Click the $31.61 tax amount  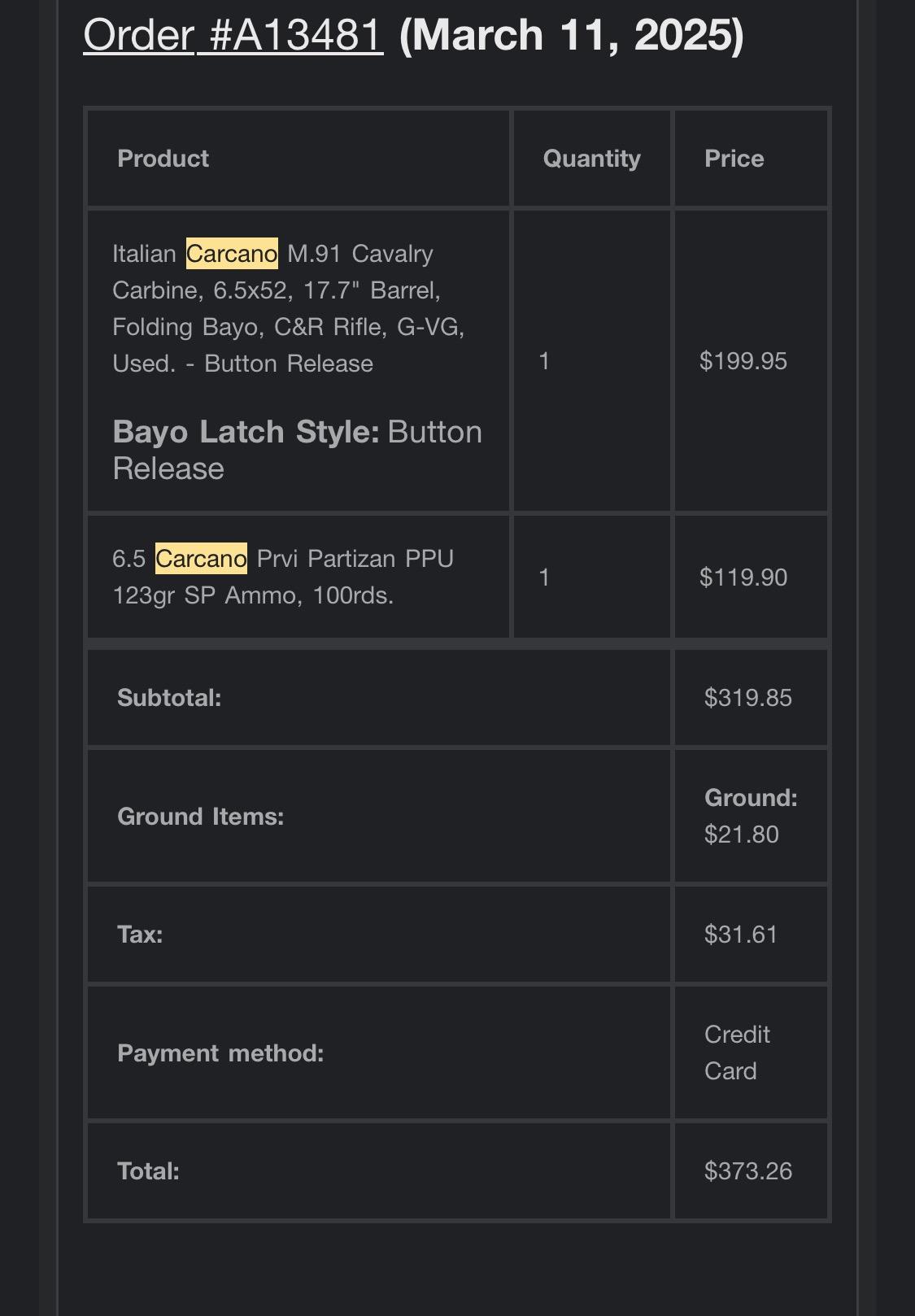(x=740, y=935)
